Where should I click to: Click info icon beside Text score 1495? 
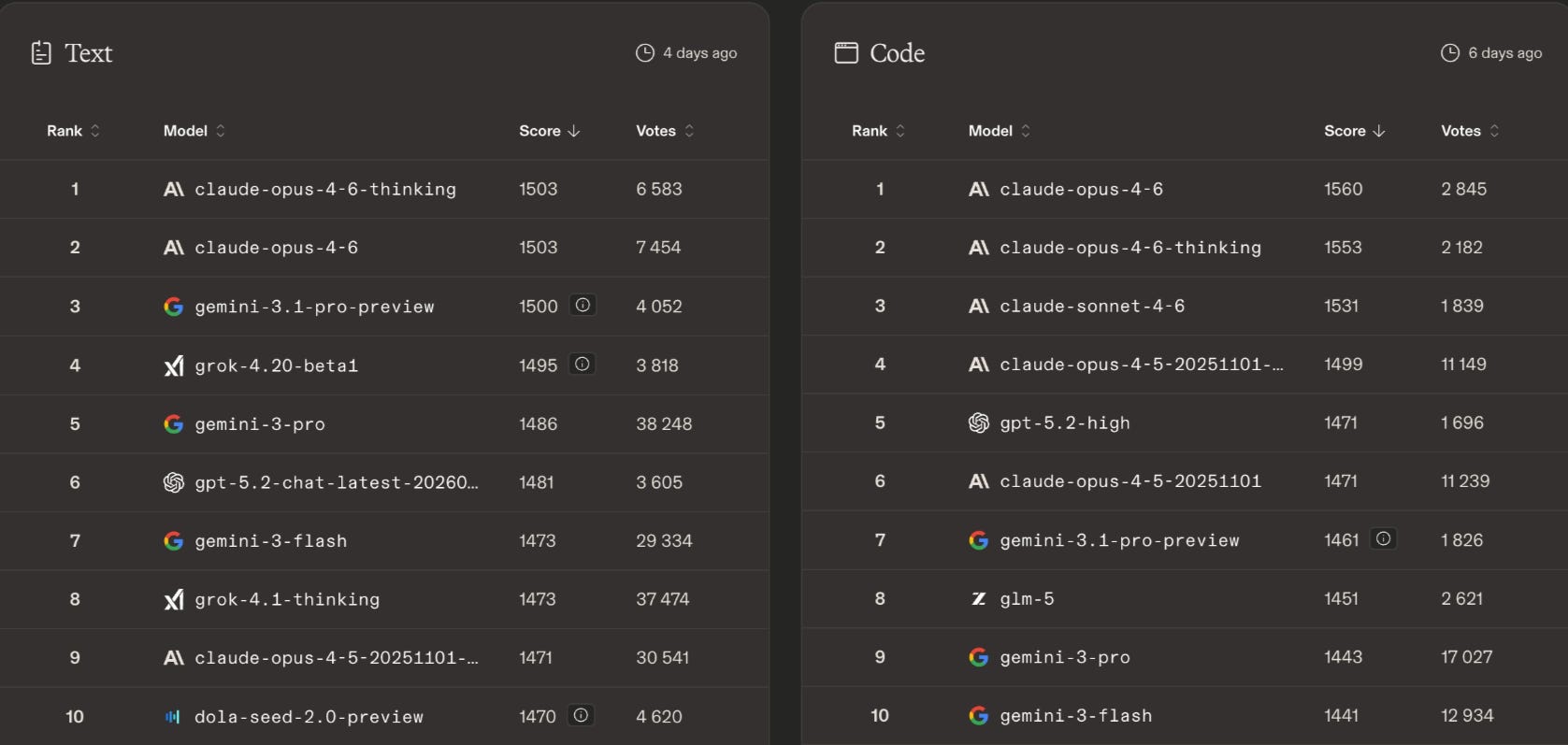pyautogui.click(x=583, y=364)
